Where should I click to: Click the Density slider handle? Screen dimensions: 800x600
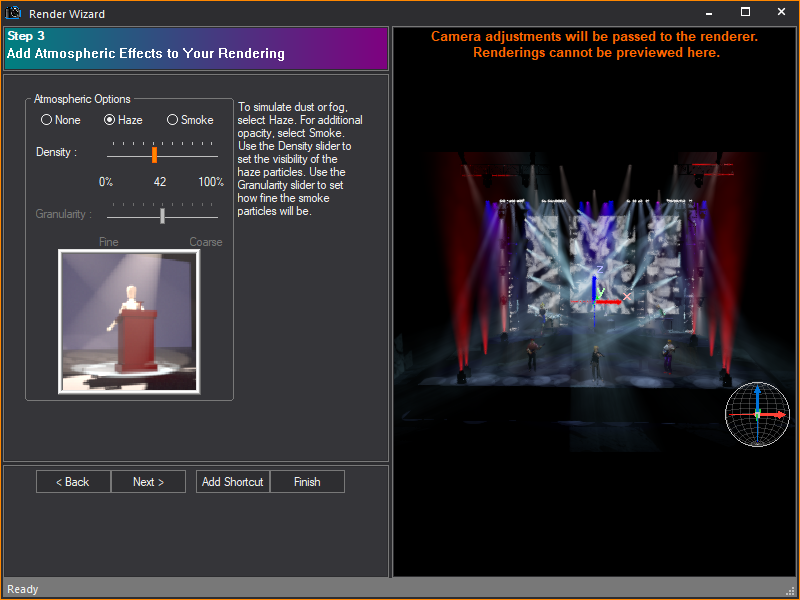155,155
